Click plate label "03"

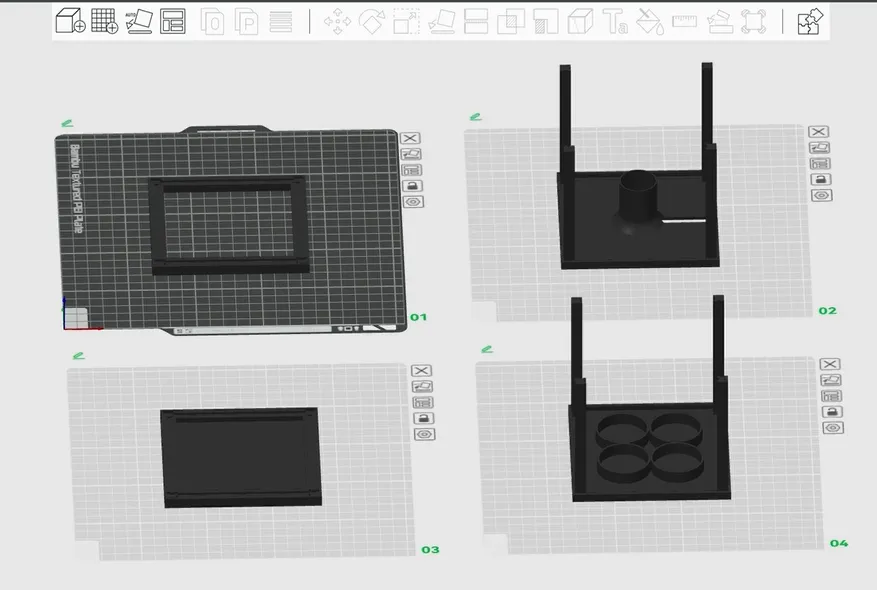[430, 550]
